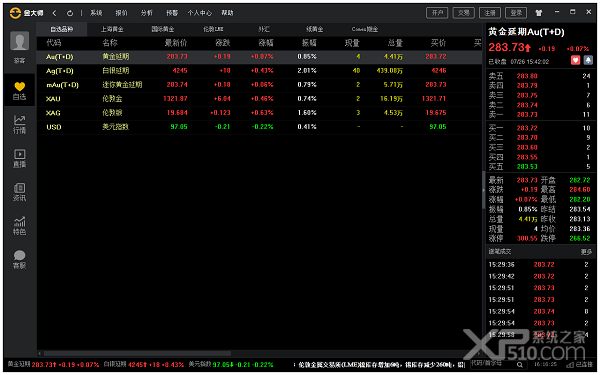Open the 分析 menu
Image resolution: width=600 pixels, height=375 pixels.
[x=147, y=13]
